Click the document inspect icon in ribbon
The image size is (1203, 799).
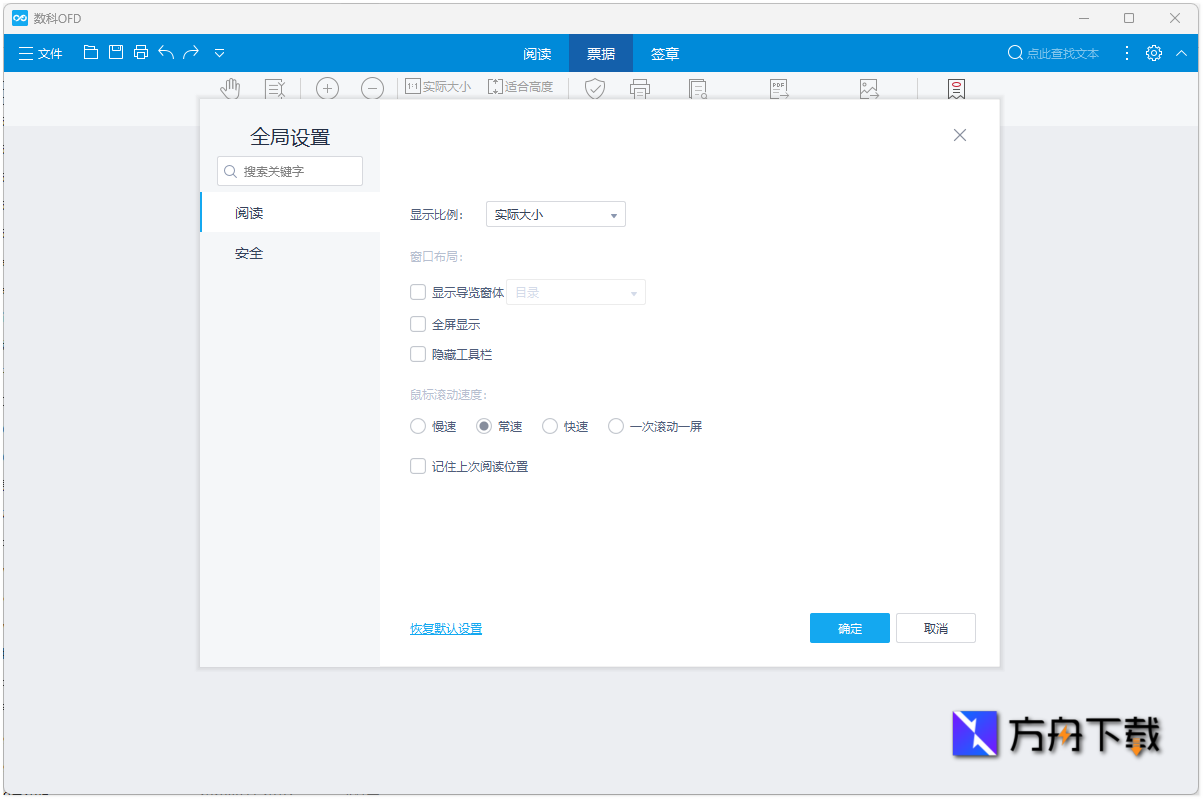point(698,88)
